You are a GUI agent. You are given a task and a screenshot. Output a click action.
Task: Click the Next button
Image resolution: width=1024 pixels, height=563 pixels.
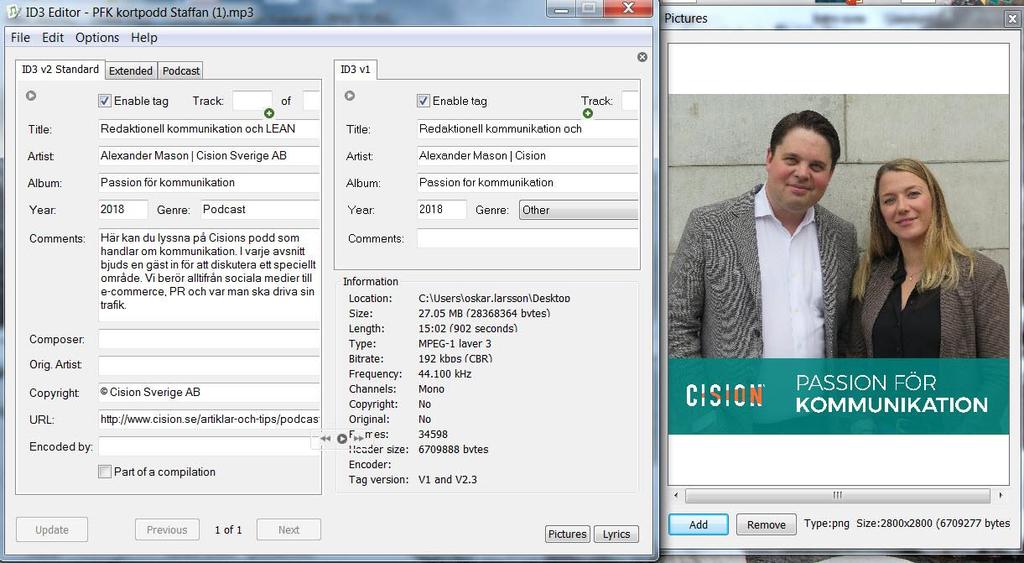point(289,530)
